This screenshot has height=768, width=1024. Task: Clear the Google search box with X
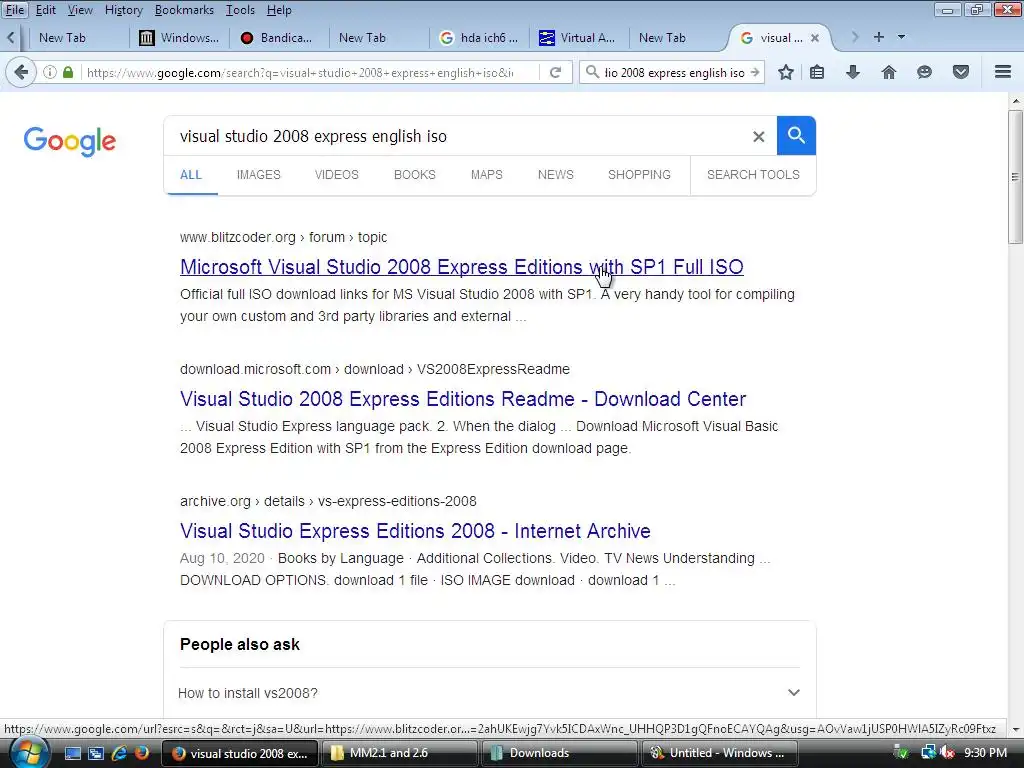[758, 136]
